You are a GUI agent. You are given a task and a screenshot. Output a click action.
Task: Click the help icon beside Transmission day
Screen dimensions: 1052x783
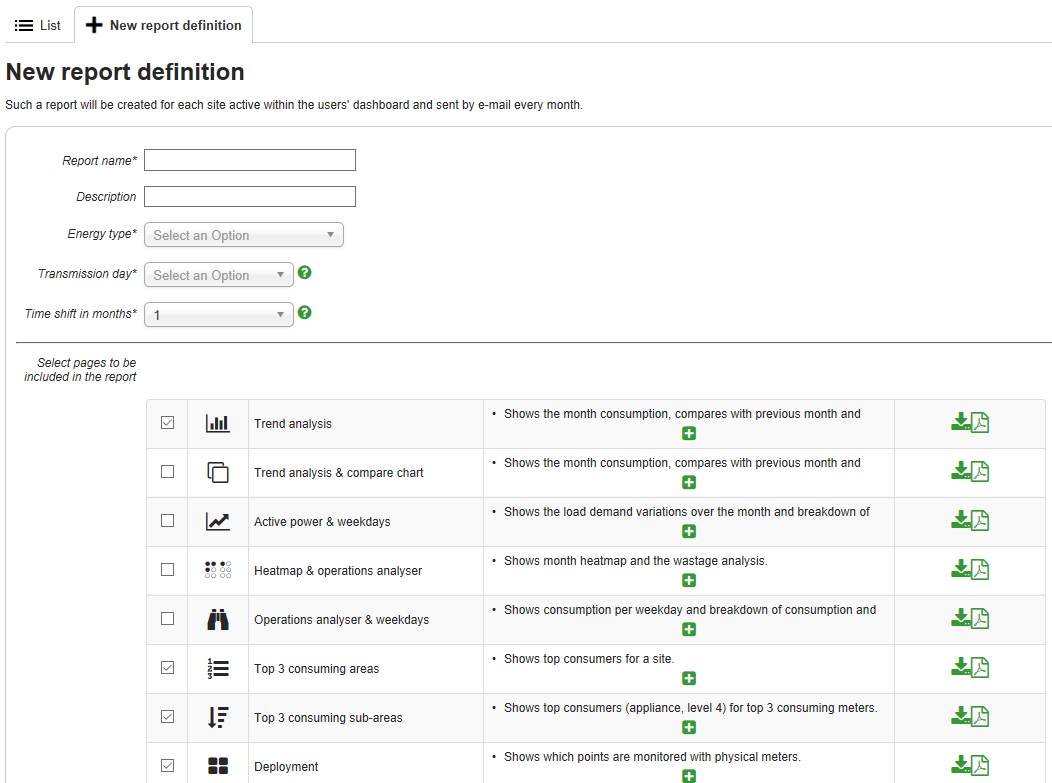(305, 273)
